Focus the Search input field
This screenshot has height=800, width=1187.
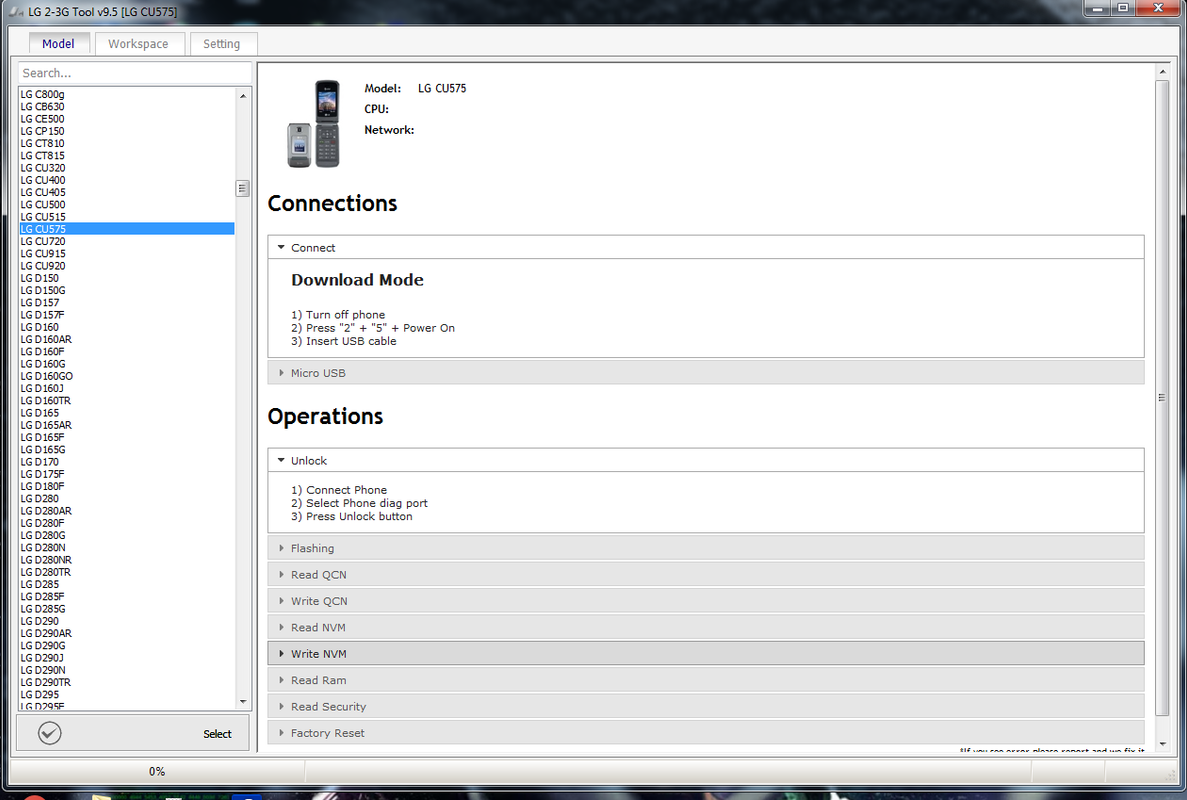tap(135, 73)
